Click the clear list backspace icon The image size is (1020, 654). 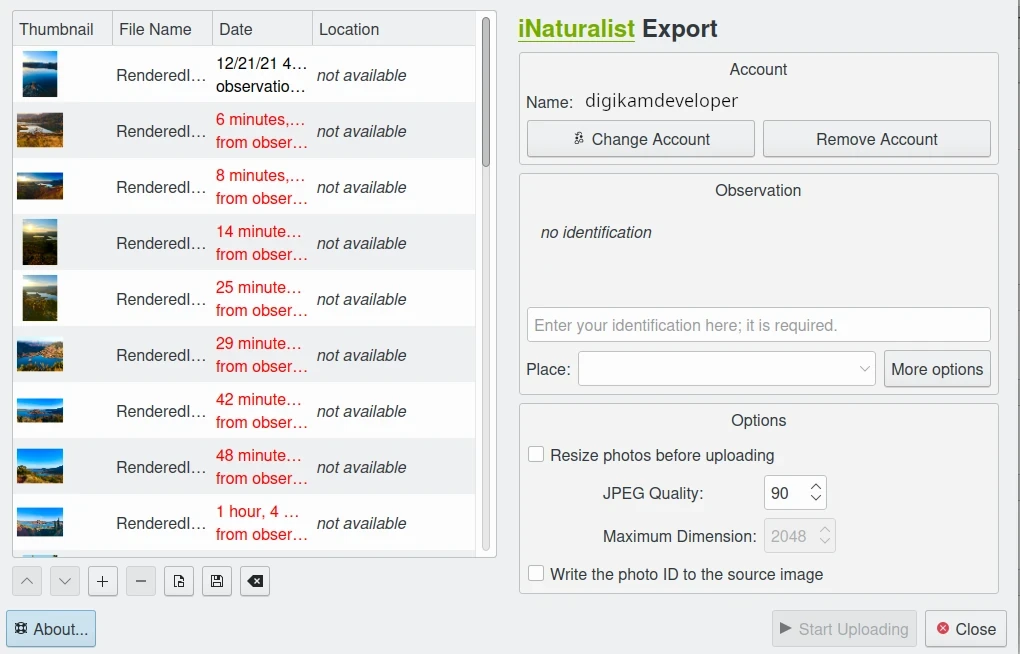pos(255,581)
